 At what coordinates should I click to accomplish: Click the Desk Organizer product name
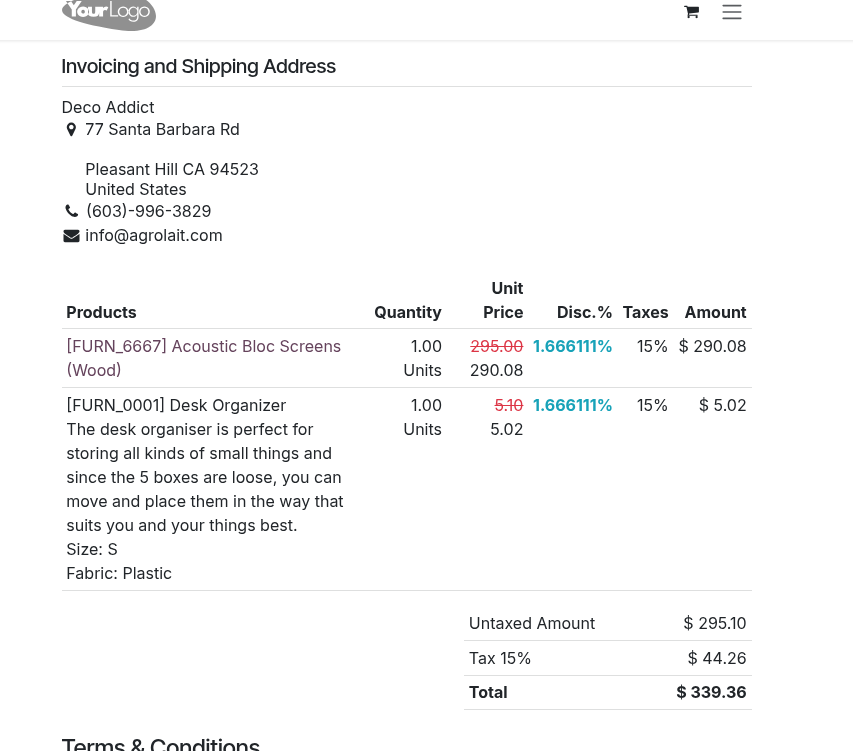click(176, 405)
